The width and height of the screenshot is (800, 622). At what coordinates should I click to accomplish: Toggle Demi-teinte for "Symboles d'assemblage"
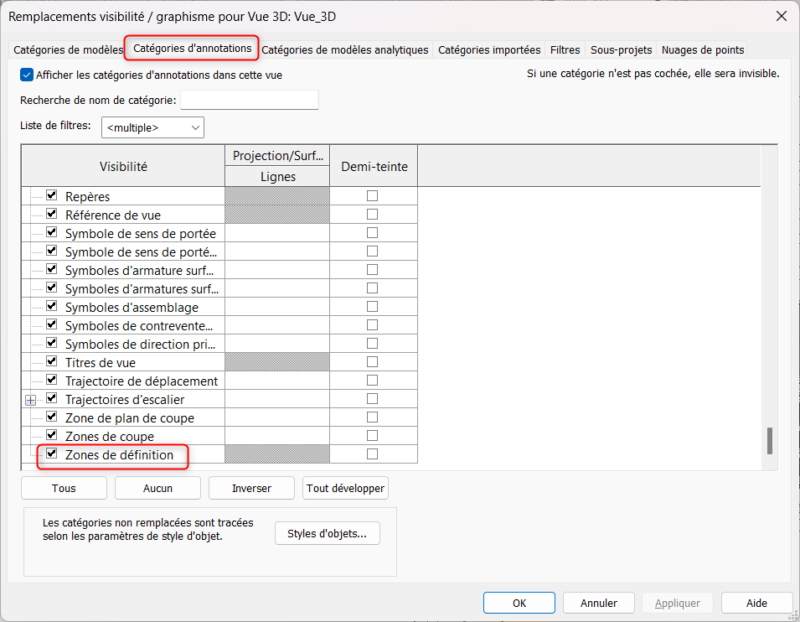tap(371, 307)
